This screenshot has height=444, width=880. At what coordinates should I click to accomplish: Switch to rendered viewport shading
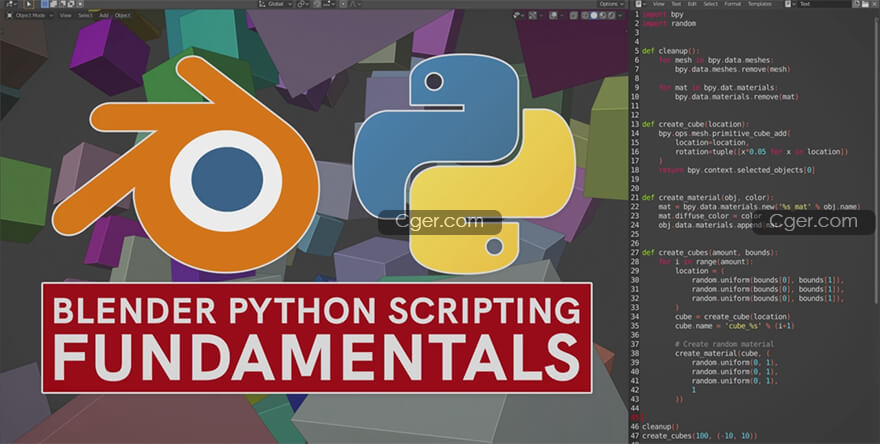pos(612,15)
